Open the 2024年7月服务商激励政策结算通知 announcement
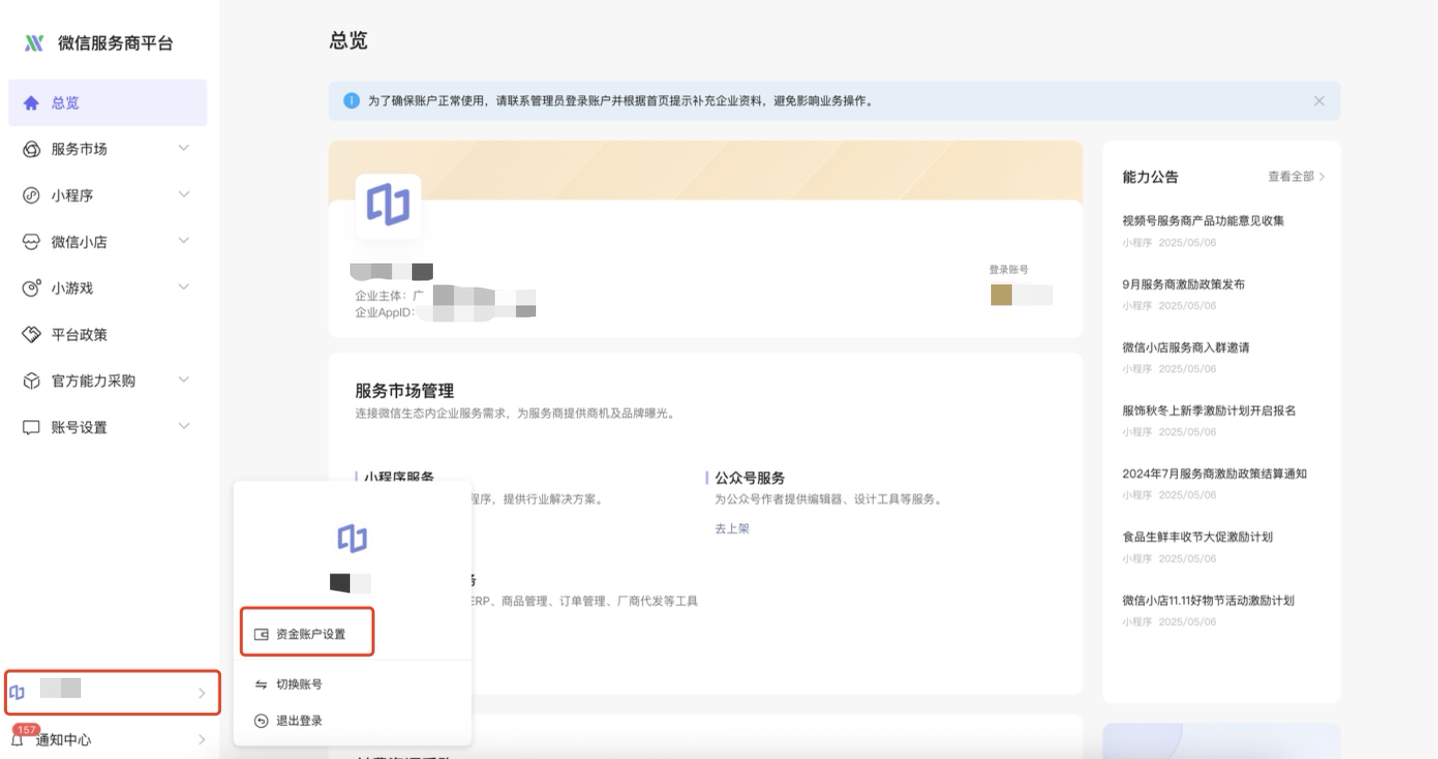The image size is (1438, 759). [1215, 474]
